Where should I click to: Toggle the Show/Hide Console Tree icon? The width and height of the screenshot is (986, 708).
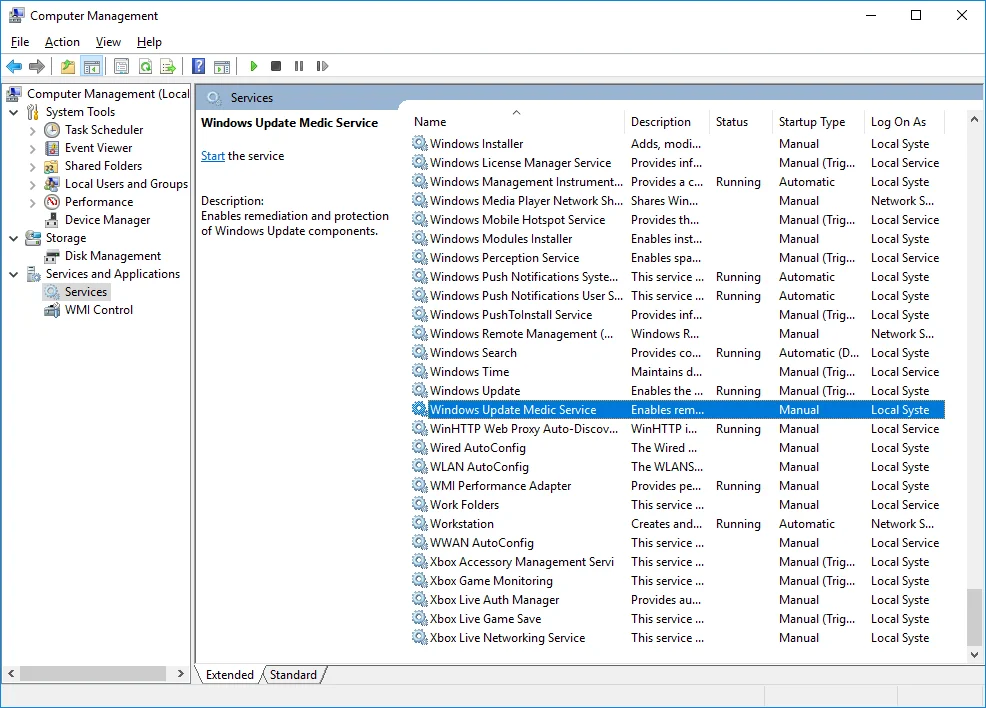[92, 66]
